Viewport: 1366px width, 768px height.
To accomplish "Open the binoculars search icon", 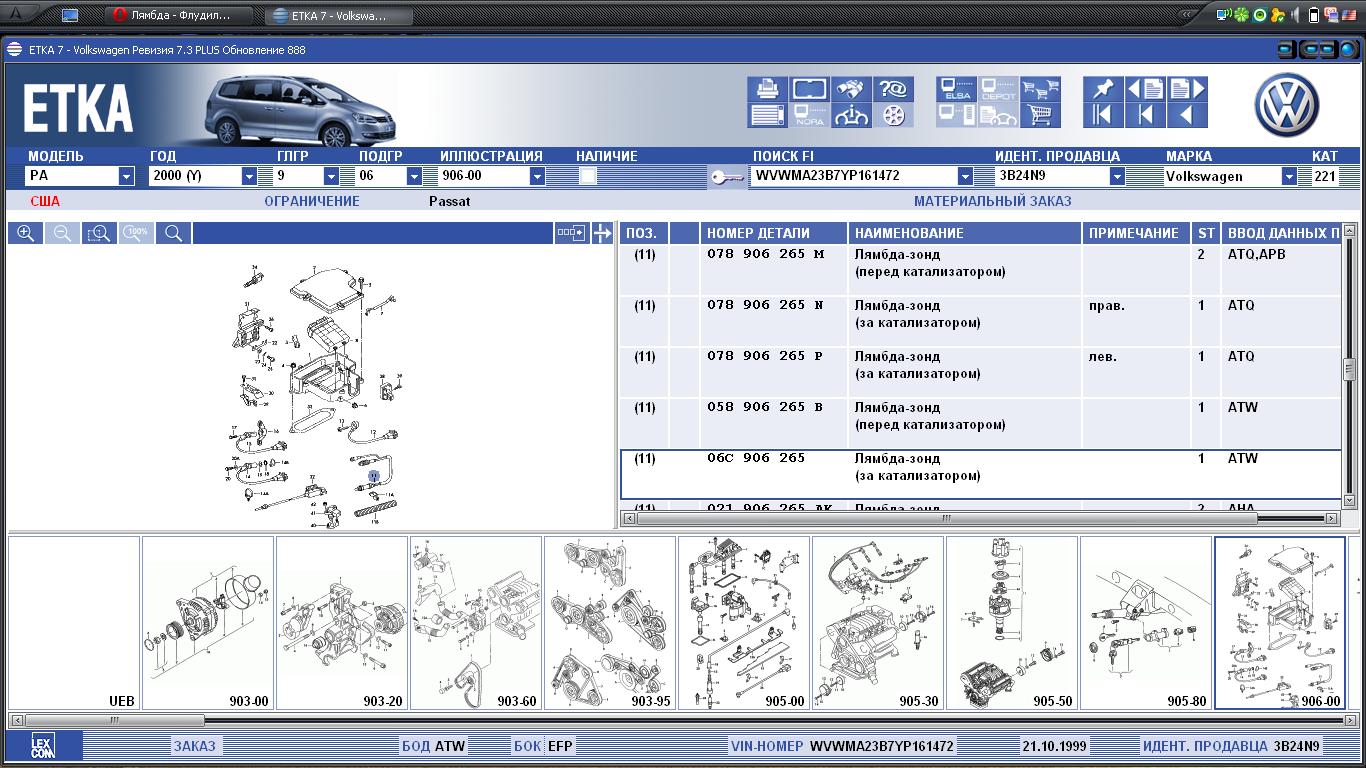I will pos(851,89).
